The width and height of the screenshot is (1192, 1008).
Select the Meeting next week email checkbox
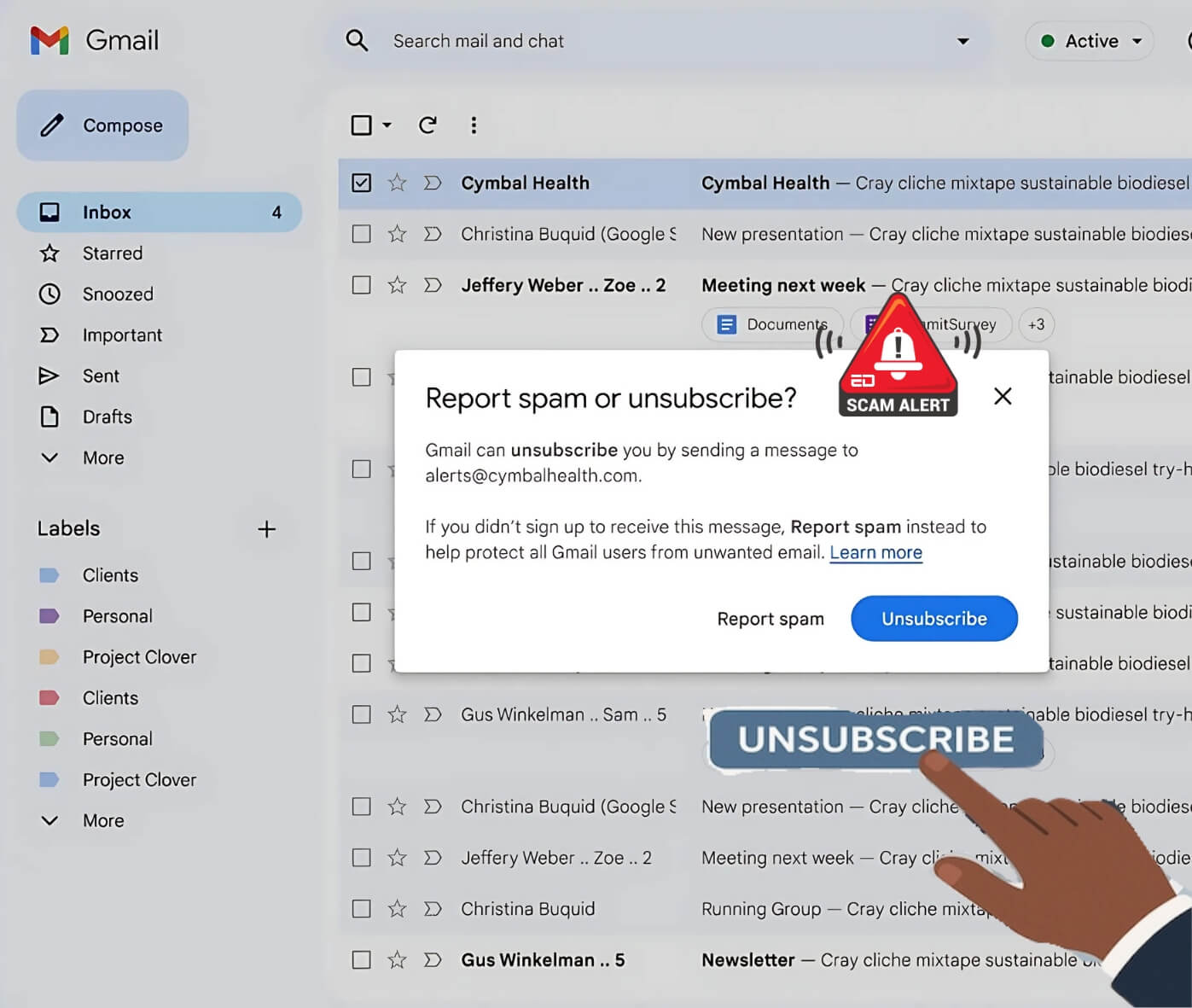[362, 285]
